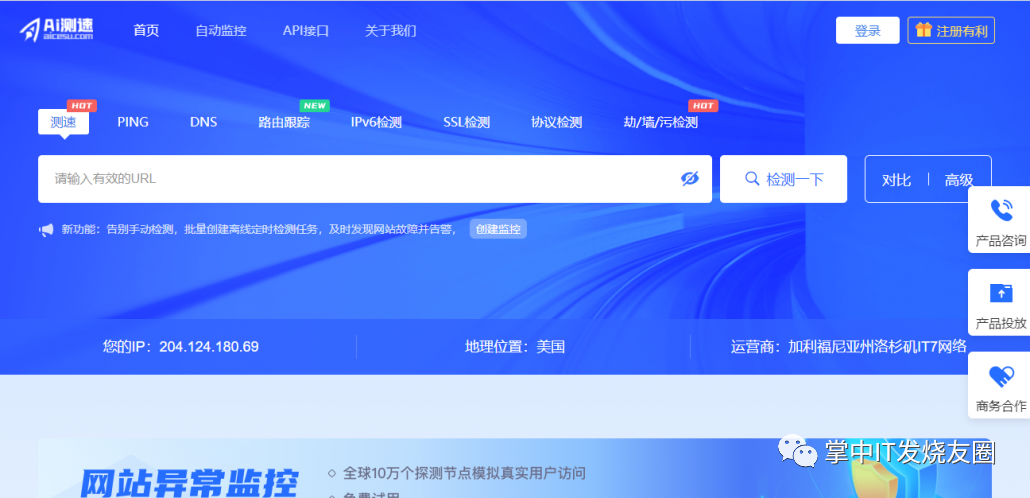Click the 对比 compare option
The width and height of the screenshot is (1030, 498).
pyautogui.click(x=896, y=180)
